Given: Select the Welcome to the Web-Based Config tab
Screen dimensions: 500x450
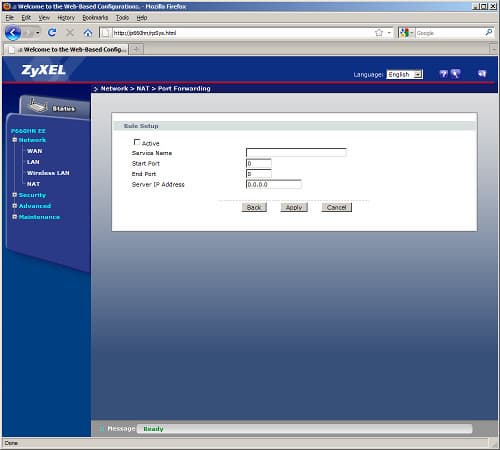Looking at the screenshot, I should (x=67, y=49).
